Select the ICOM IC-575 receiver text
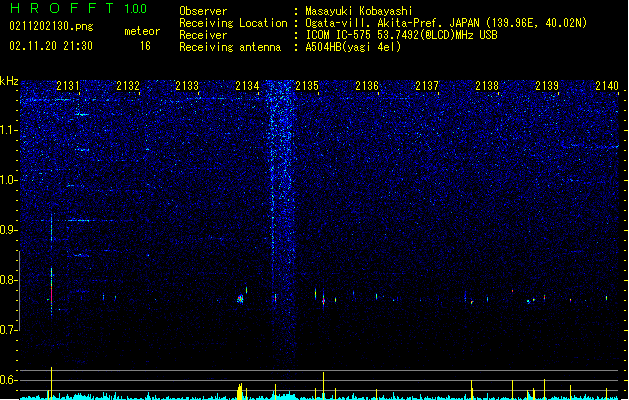This screenshot has width=629, height=400. pos(402,35)
